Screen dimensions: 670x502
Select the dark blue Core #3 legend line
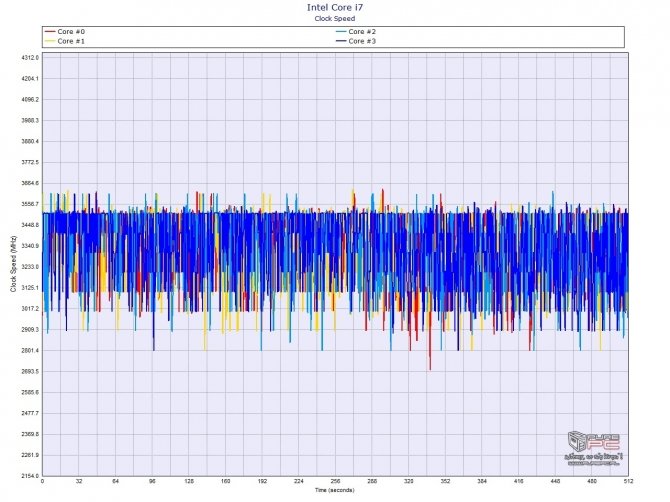click(x=341, y=41)
